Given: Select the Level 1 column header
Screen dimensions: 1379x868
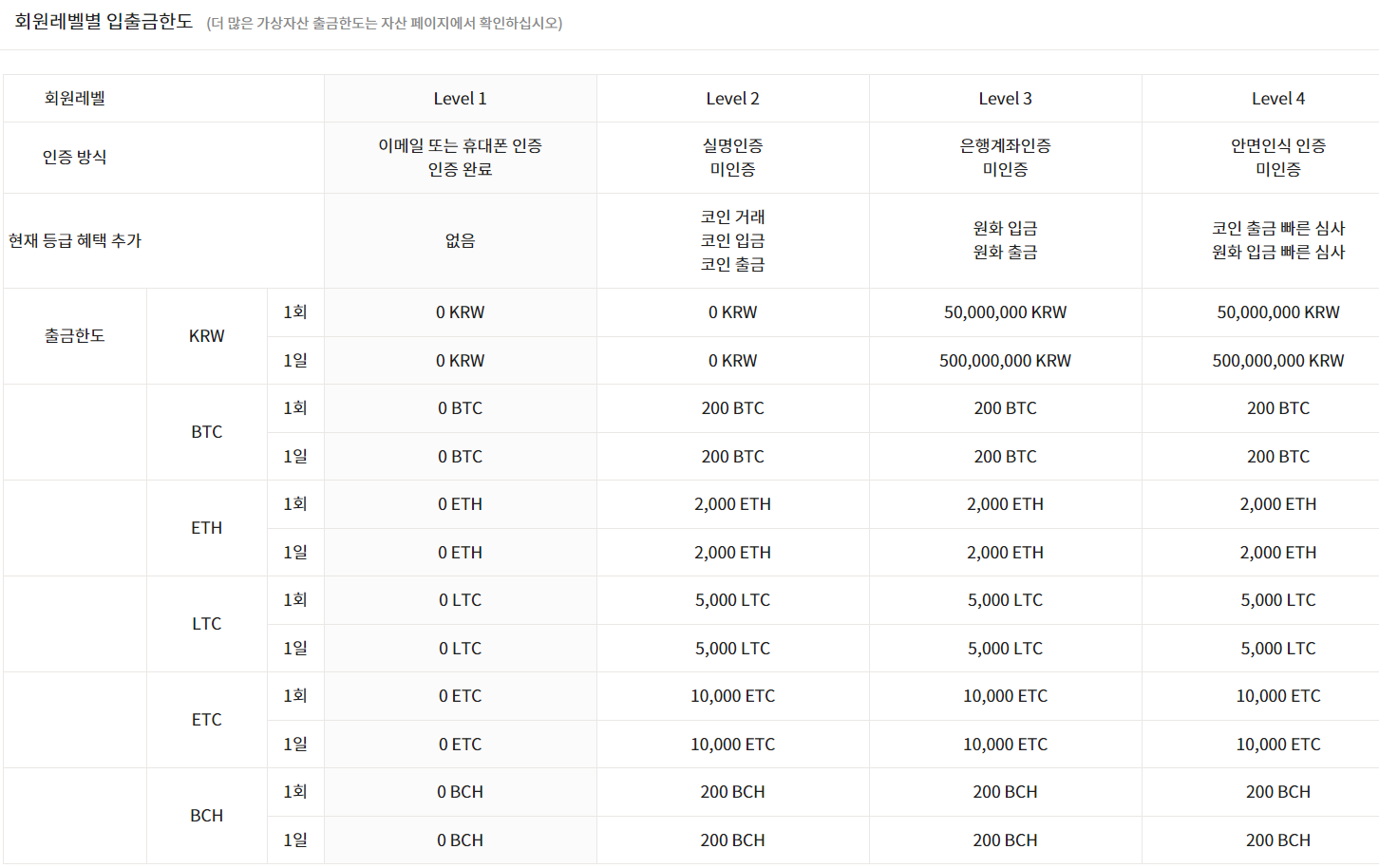Looking at the screenshot, I should [460, 98].
